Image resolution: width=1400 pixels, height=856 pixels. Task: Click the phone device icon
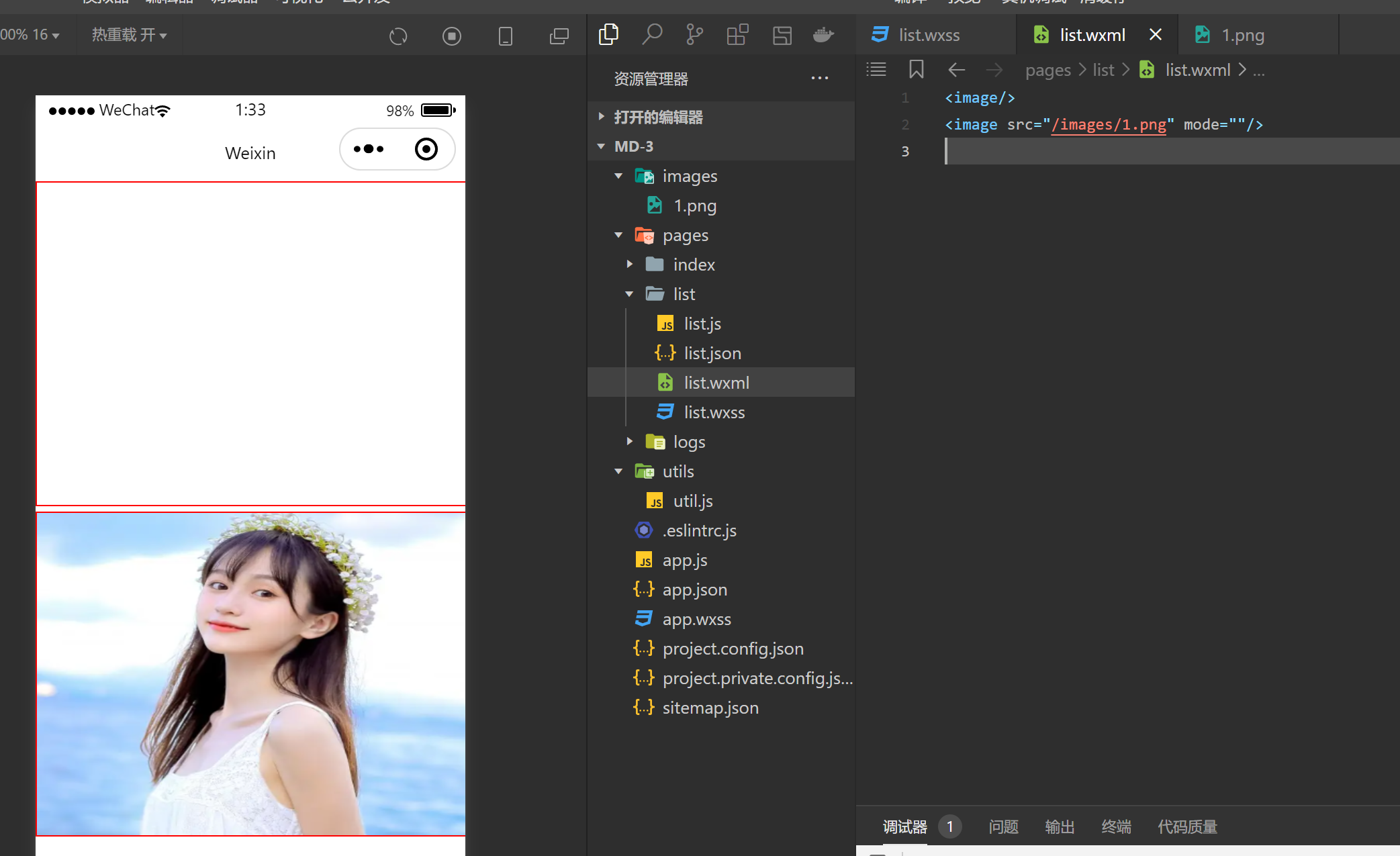tap(505, 36)
